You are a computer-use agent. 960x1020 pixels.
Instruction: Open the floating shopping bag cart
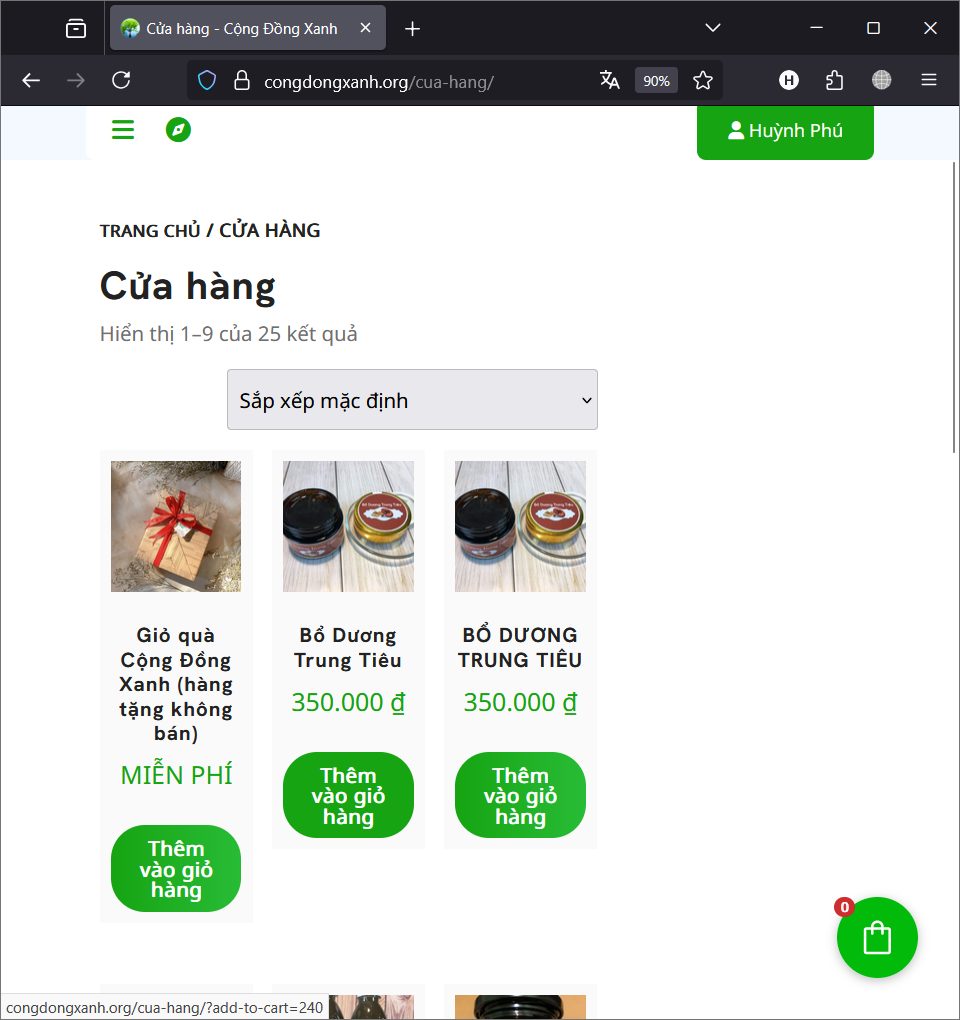(877, 937)
